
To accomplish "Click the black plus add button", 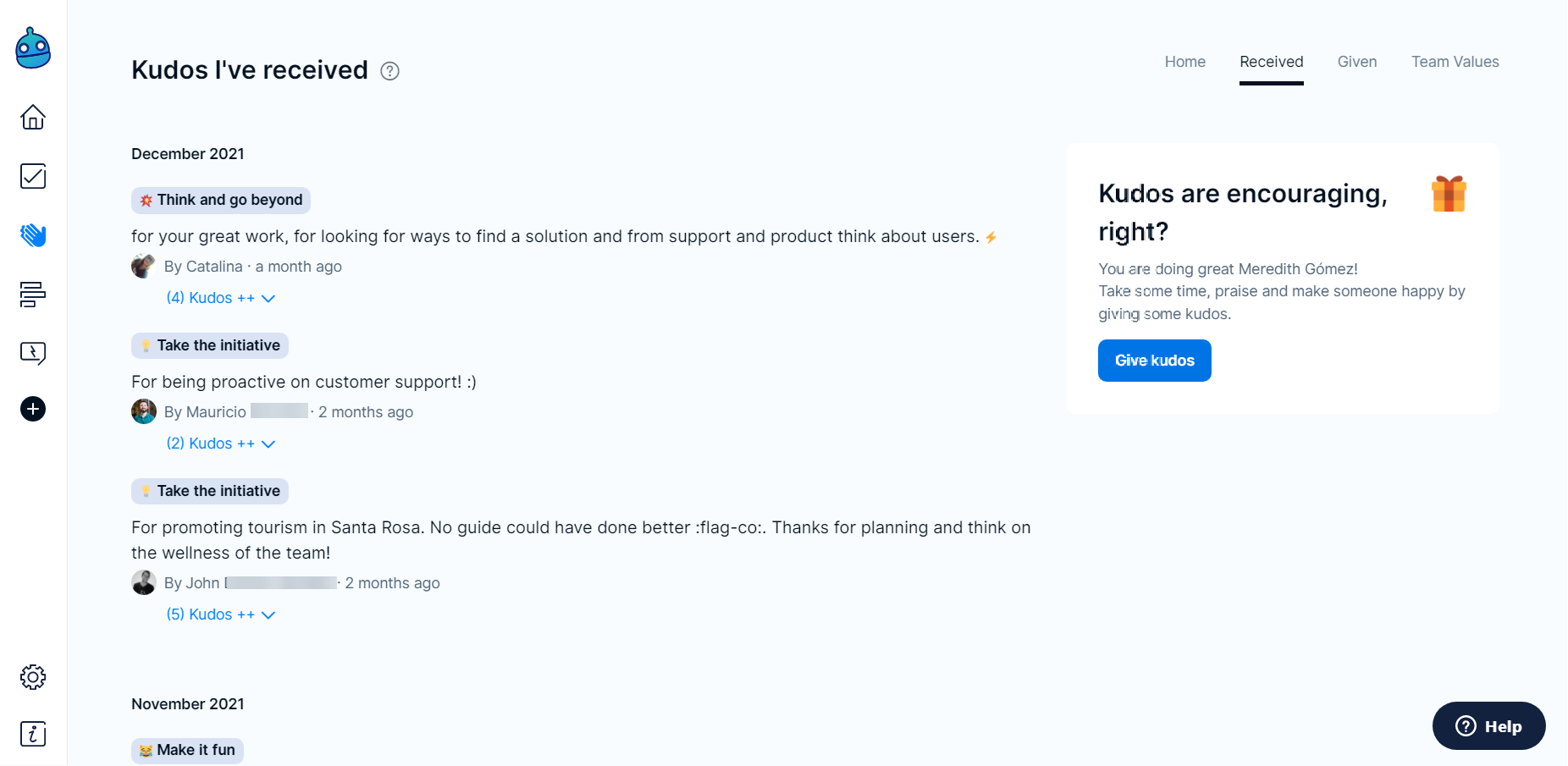I will [33, 409].
